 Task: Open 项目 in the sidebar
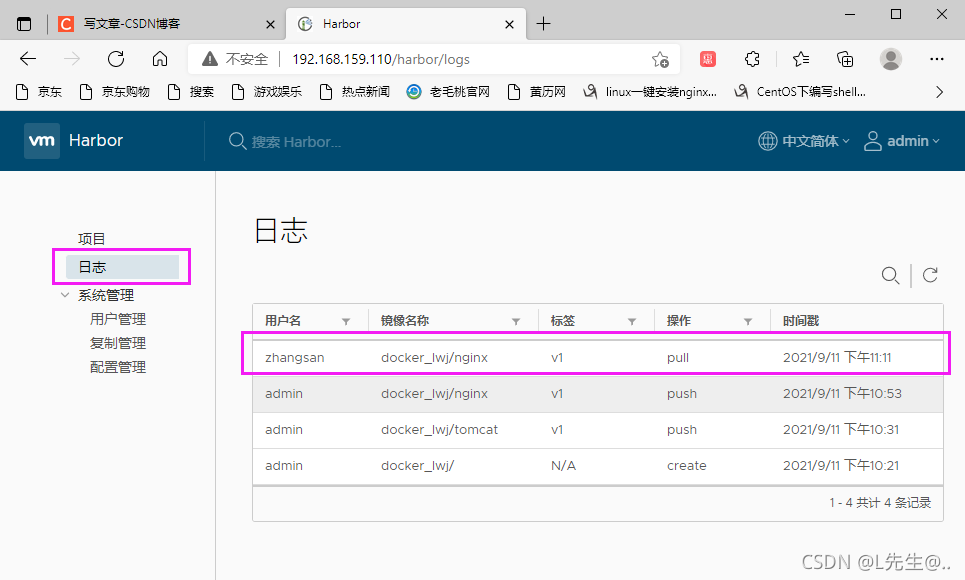pos(92,239)
